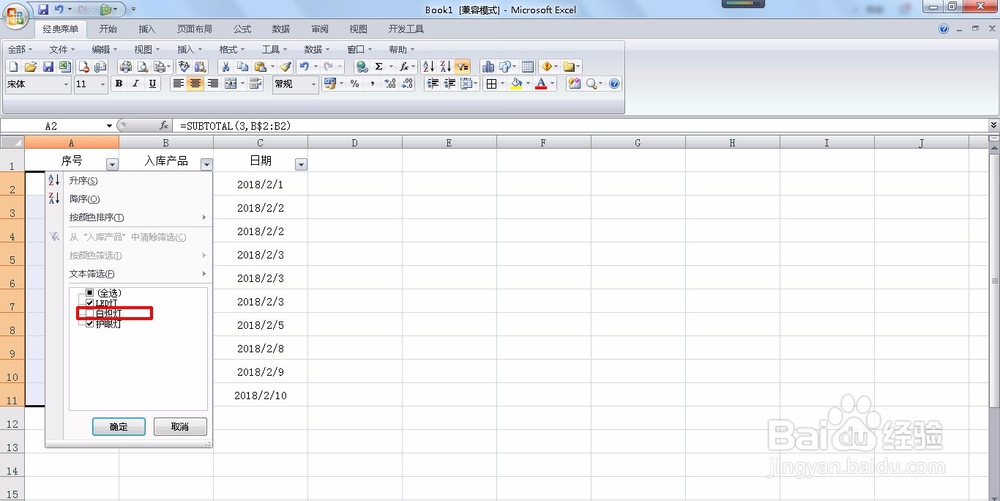The height and width of the screenshot is (501, 1000).
Task: Click the New blank workbook icon
Action: click(13, 66)
